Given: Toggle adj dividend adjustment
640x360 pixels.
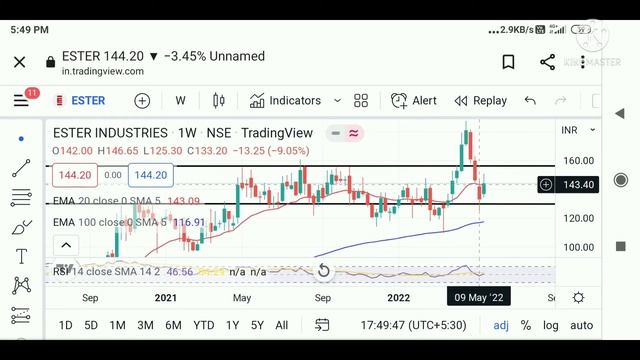Looking at the screenshot, I should tap(501, 325).
